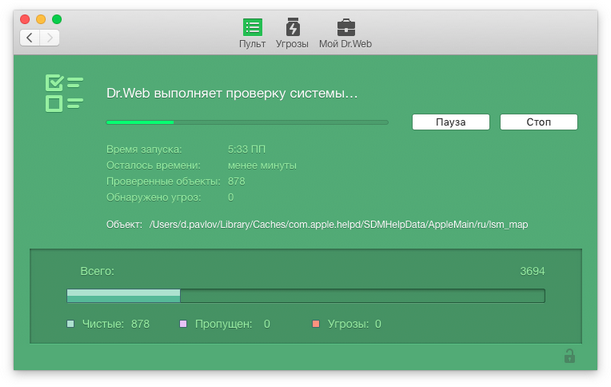611x387 pixels.
Task: Go back with the left arrow button
Action: pyautogui.click(x=30, y=38)
